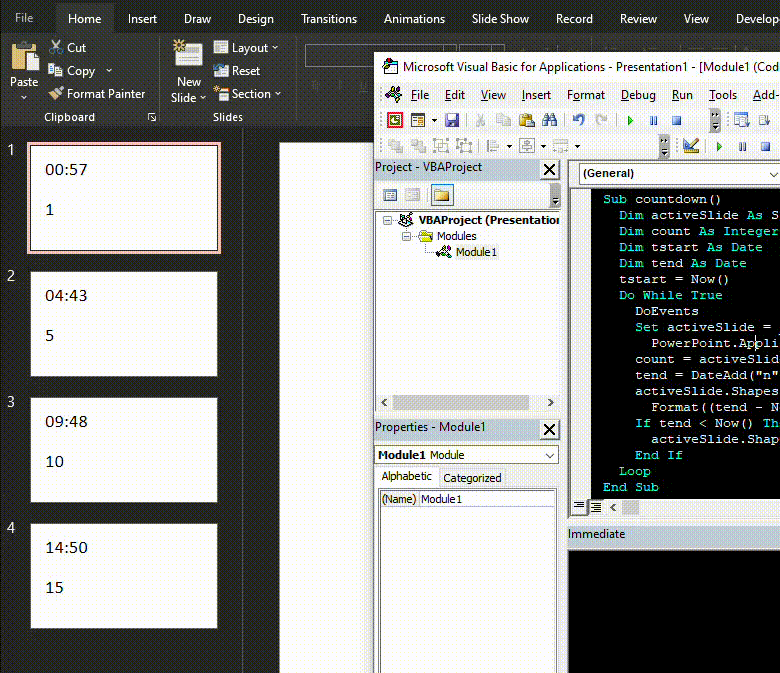
Task: Click Copy in PowerPoint Clipboard group
Action: [x=72, y=71]
